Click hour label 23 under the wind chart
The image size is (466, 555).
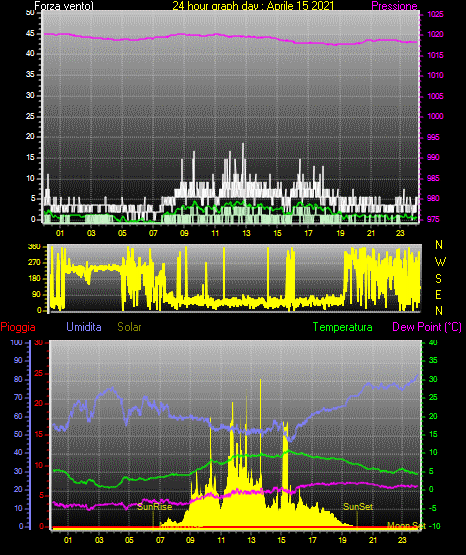(x=400, y=233)
